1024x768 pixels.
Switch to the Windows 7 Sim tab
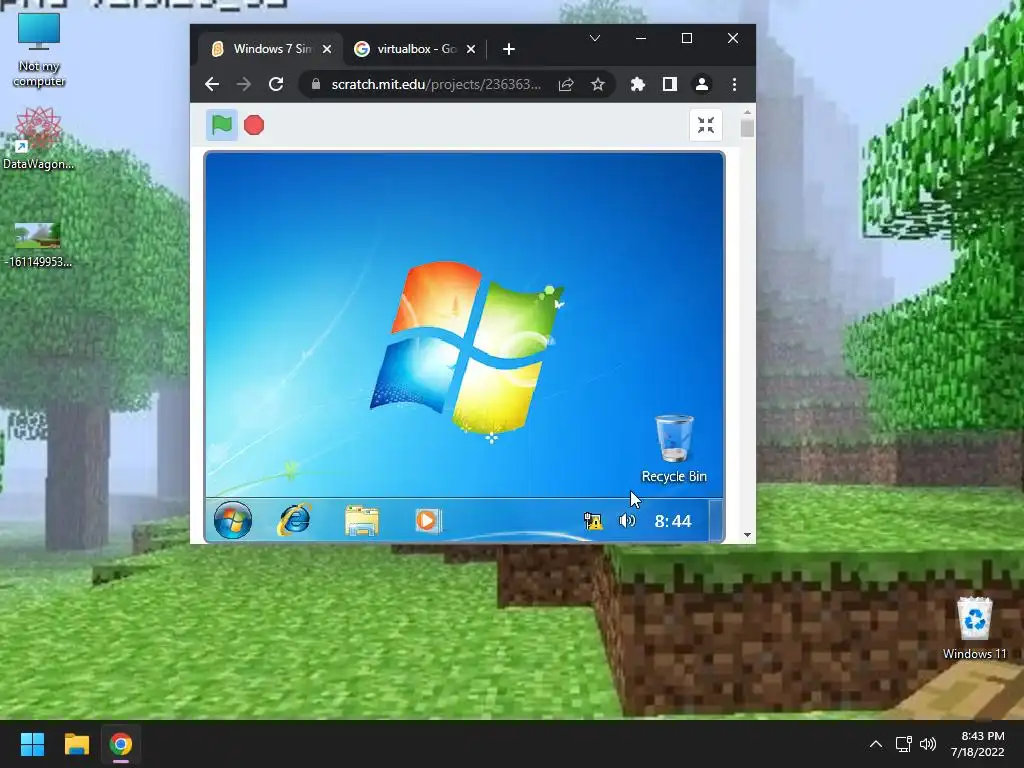tap(271, 49)
